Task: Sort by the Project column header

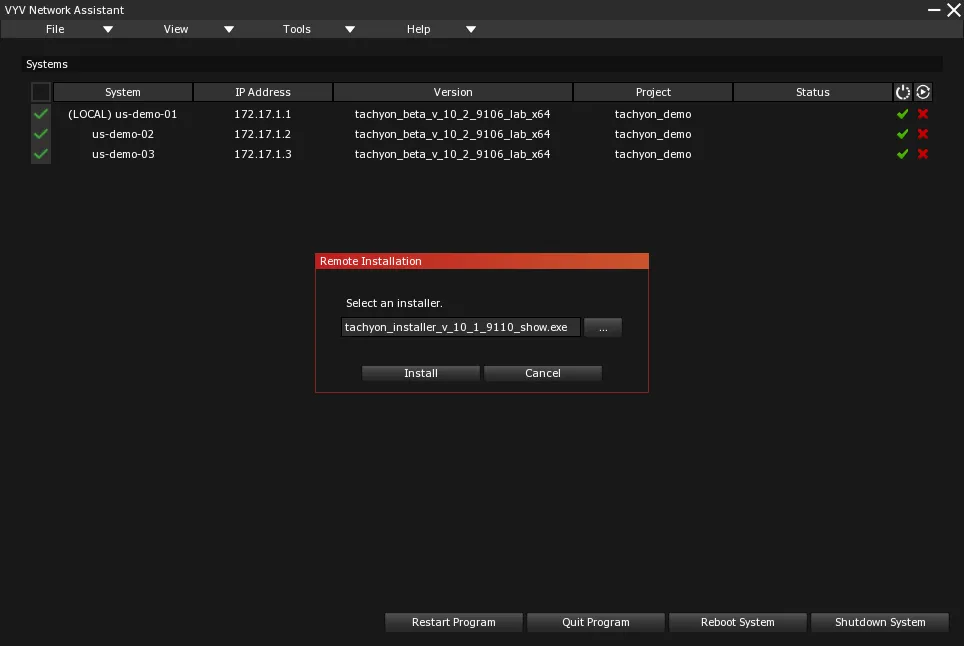Action: pyautogui.click(x=653, y=92)
